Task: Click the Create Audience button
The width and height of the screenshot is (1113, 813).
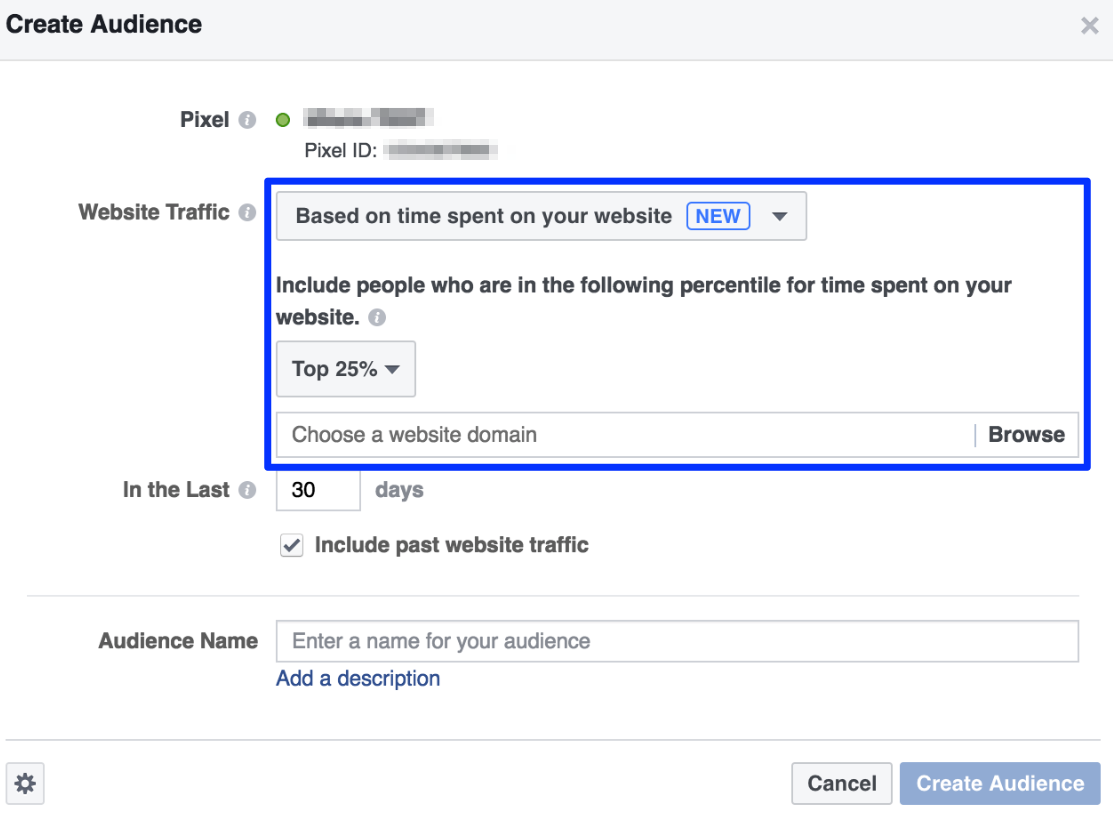Action: [x=1000, y=784]
